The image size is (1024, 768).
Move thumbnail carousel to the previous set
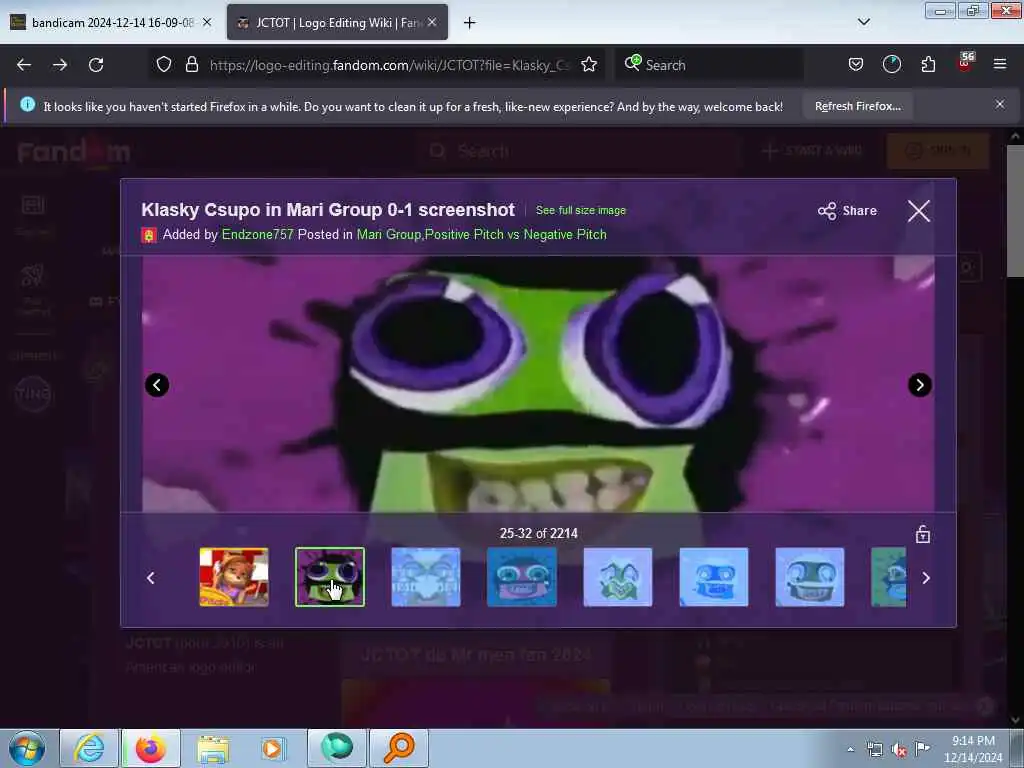pyautogui.click(x=151, y=577)
